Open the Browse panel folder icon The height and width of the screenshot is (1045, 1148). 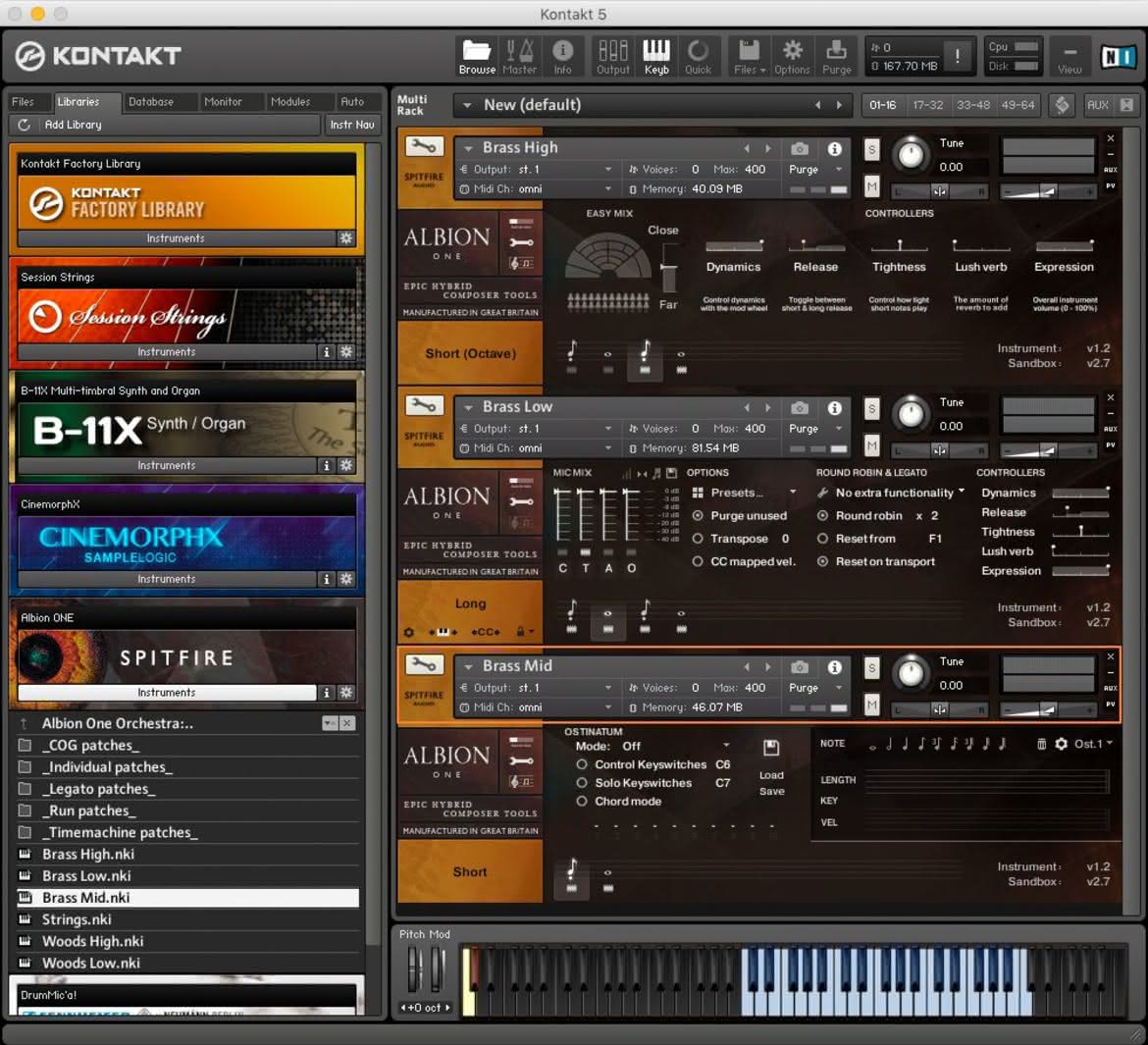[x=477, y=56]
